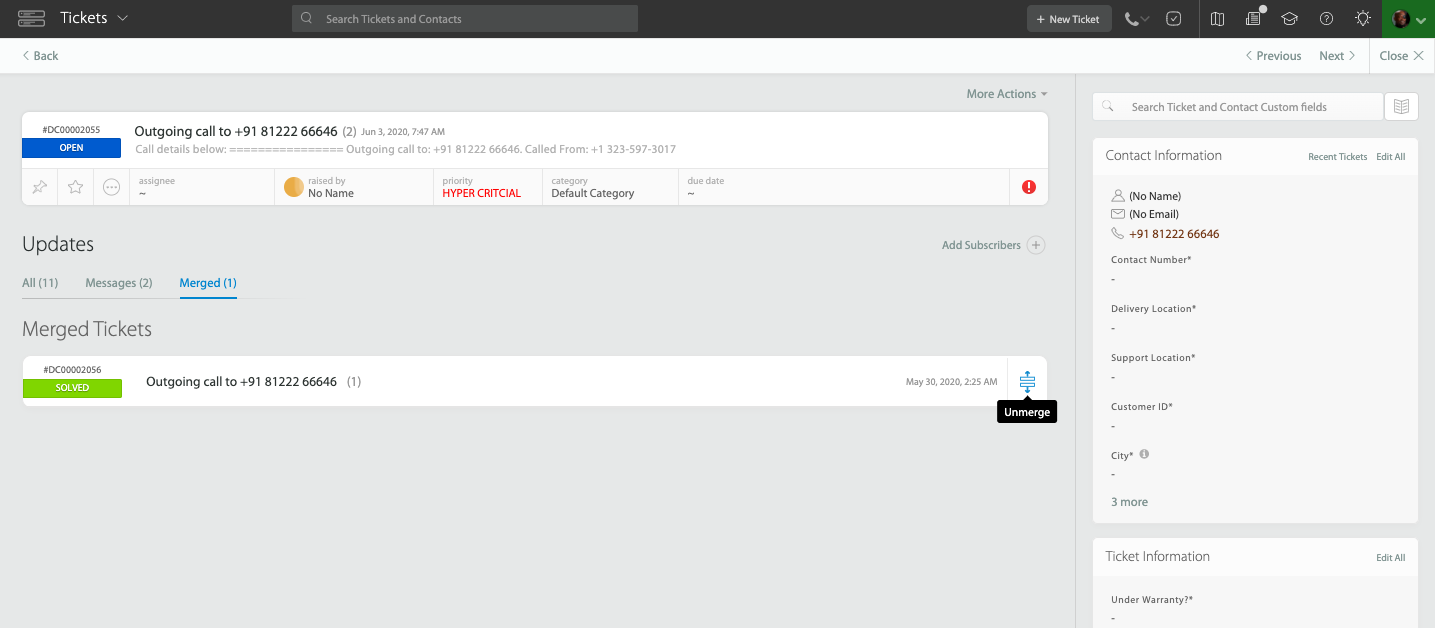The image size is (1435, 628).
Task: Star ticket DC00002055 as favorite
Action: [x=75, y=187]
